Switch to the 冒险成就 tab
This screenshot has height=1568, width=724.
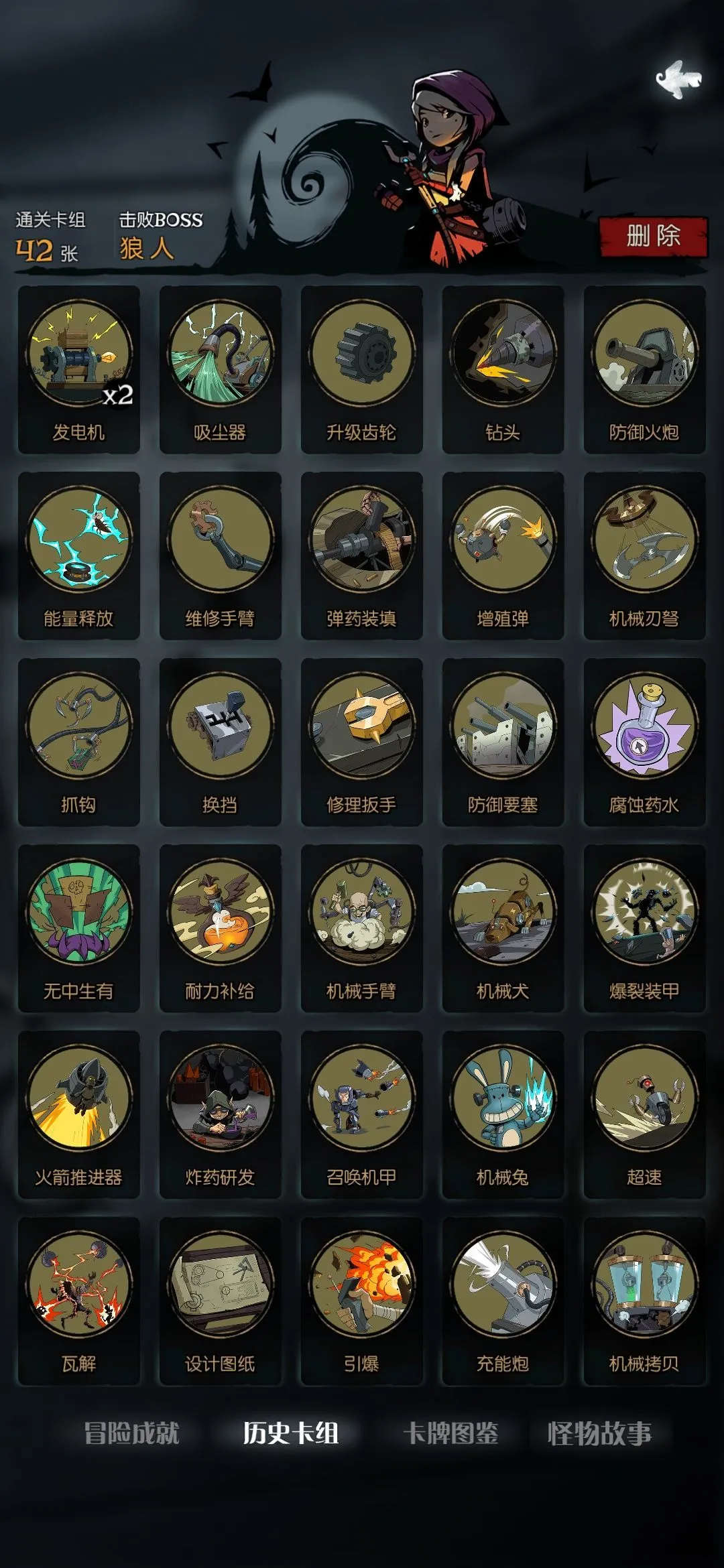click(x=131, y=1433)
